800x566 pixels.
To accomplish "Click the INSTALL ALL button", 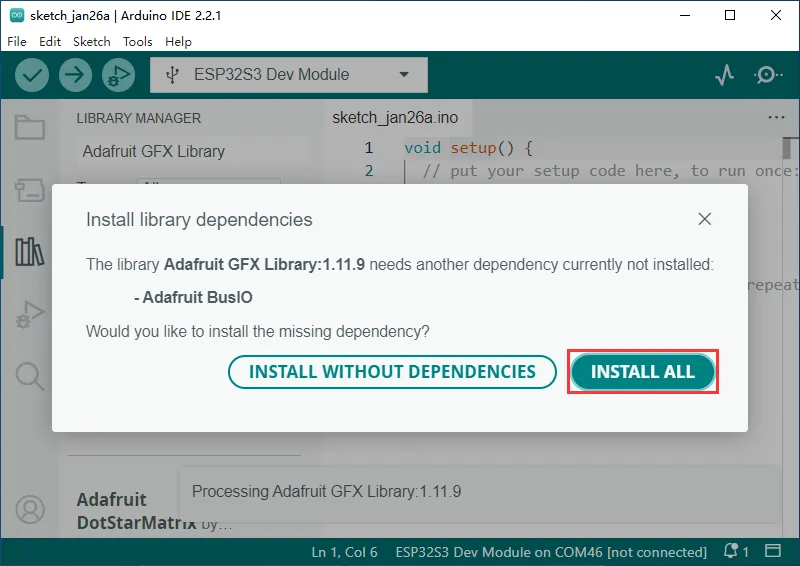I will 643,372.
